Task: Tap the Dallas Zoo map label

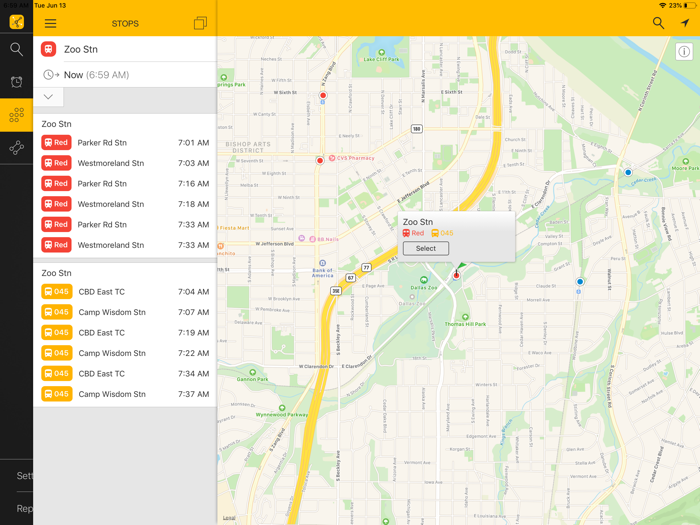Action: (423, 288)
